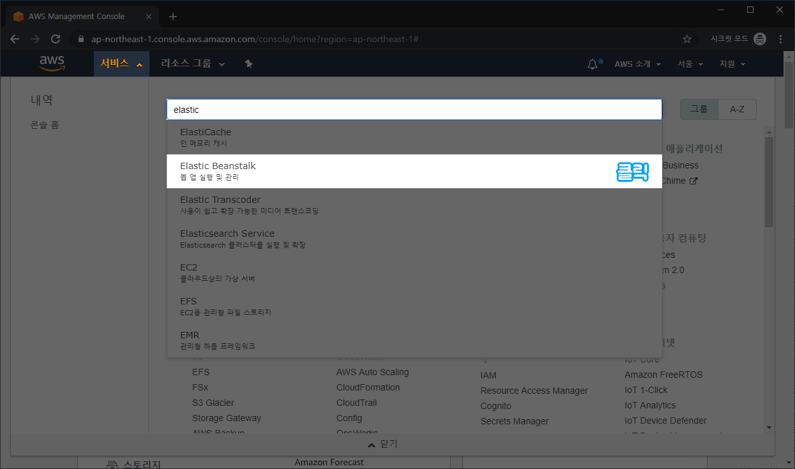Open Secrets Manager link
Screen dimensions: 795x469
pyautogui.click(x=514, y=421)
